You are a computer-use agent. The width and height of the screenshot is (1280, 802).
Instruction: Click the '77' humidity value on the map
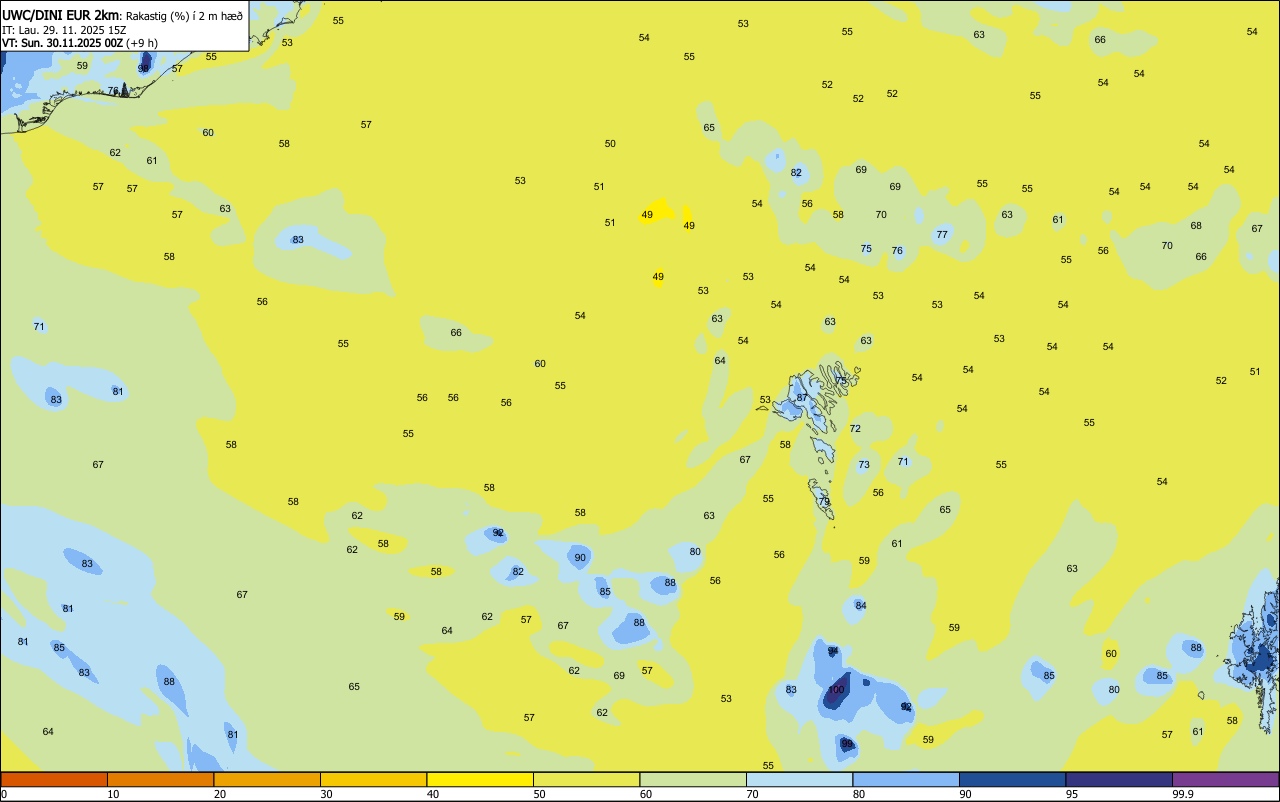click(941, 235)
